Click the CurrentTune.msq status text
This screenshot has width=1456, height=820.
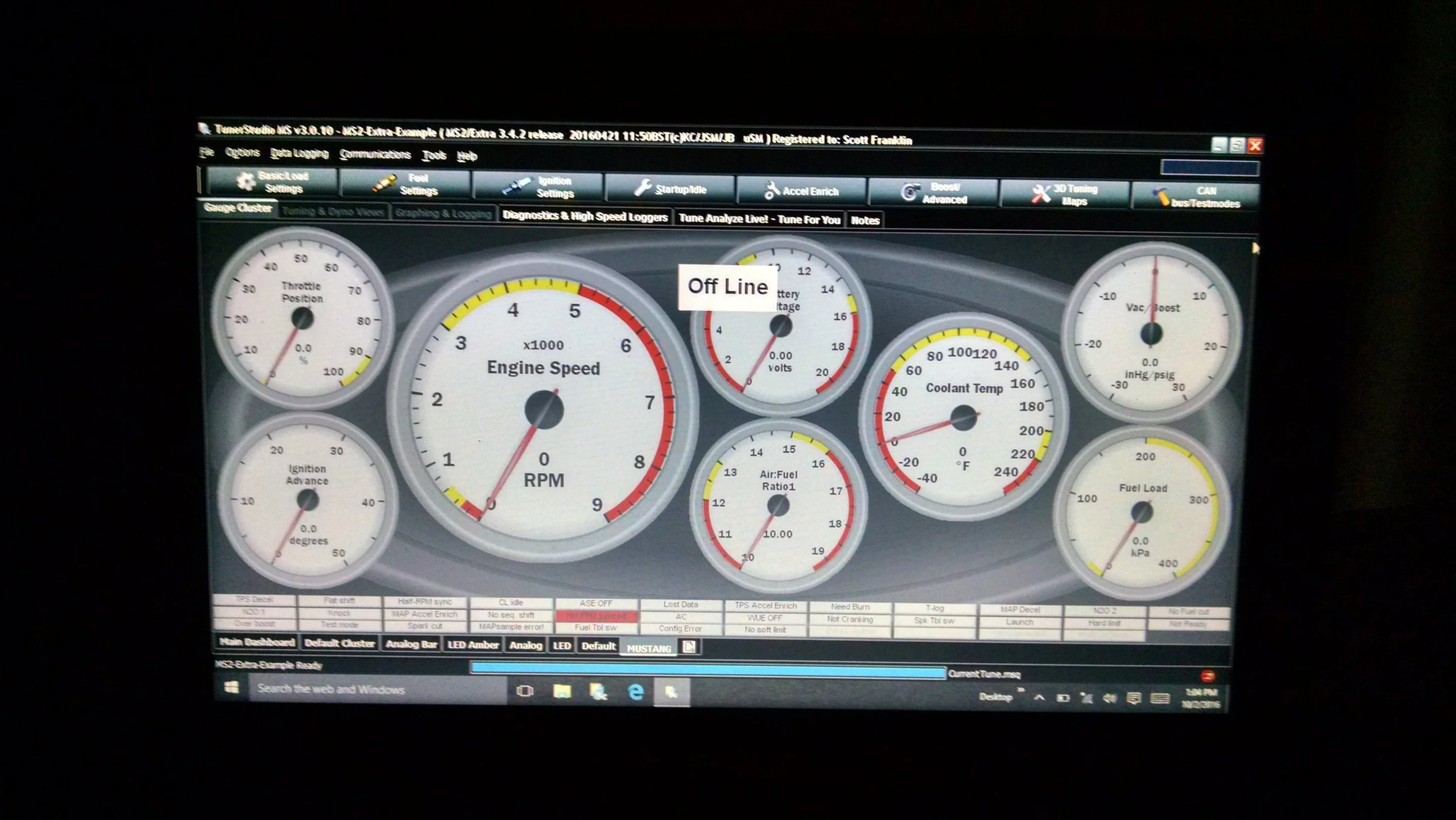click(985, 674)
